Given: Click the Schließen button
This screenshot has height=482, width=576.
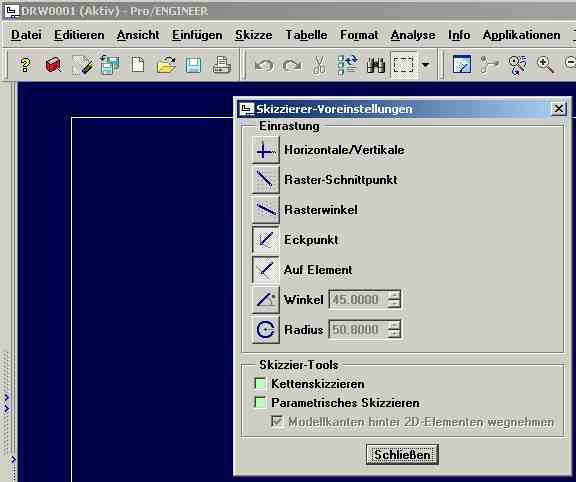Looking at the screenshot, I should (x=402, y=454).
